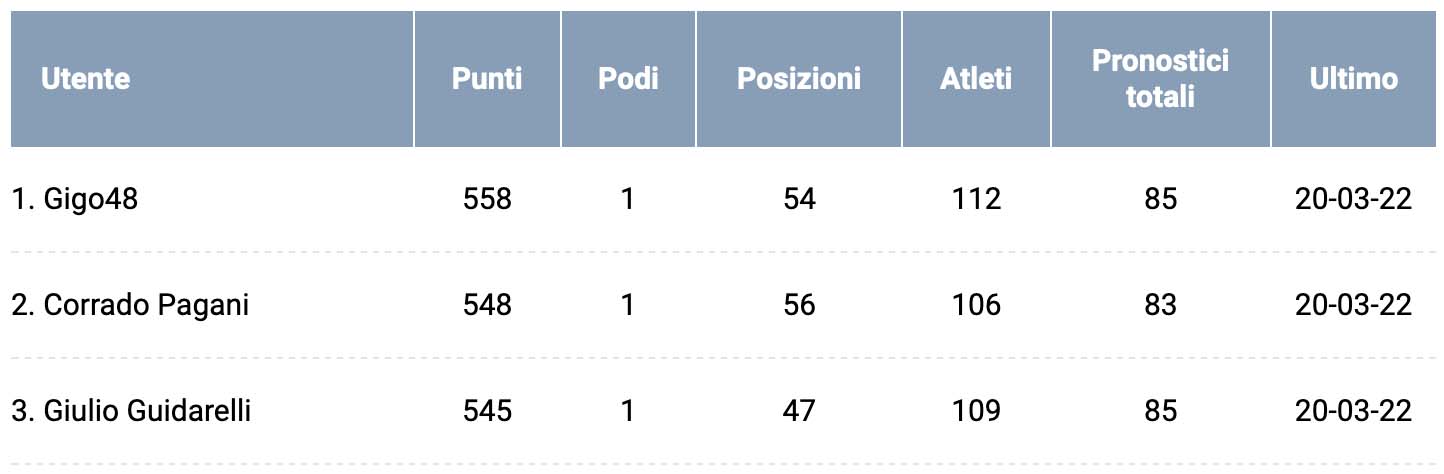Click Gigo48's 558 points value

click(x=487, y=200)
